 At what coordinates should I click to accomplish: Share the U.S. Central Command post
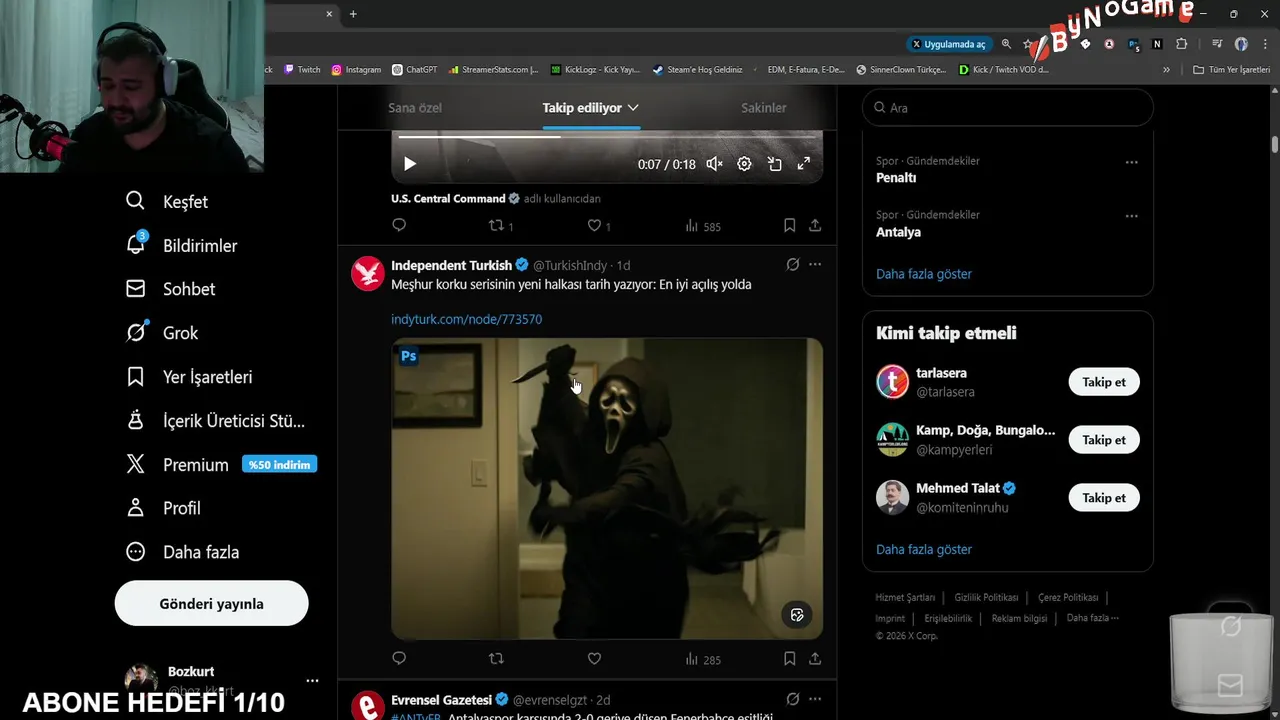(x=815, y=226)
